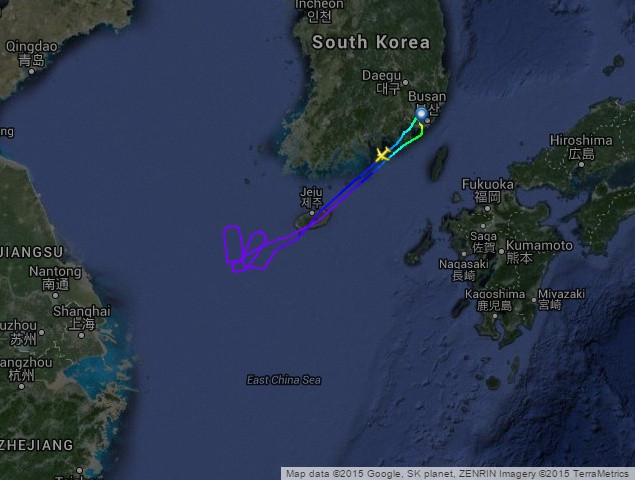This screenshot has width=635, height=480.
Task: Select the Shanghai city marker dot
Action: (x=81, y=335)
